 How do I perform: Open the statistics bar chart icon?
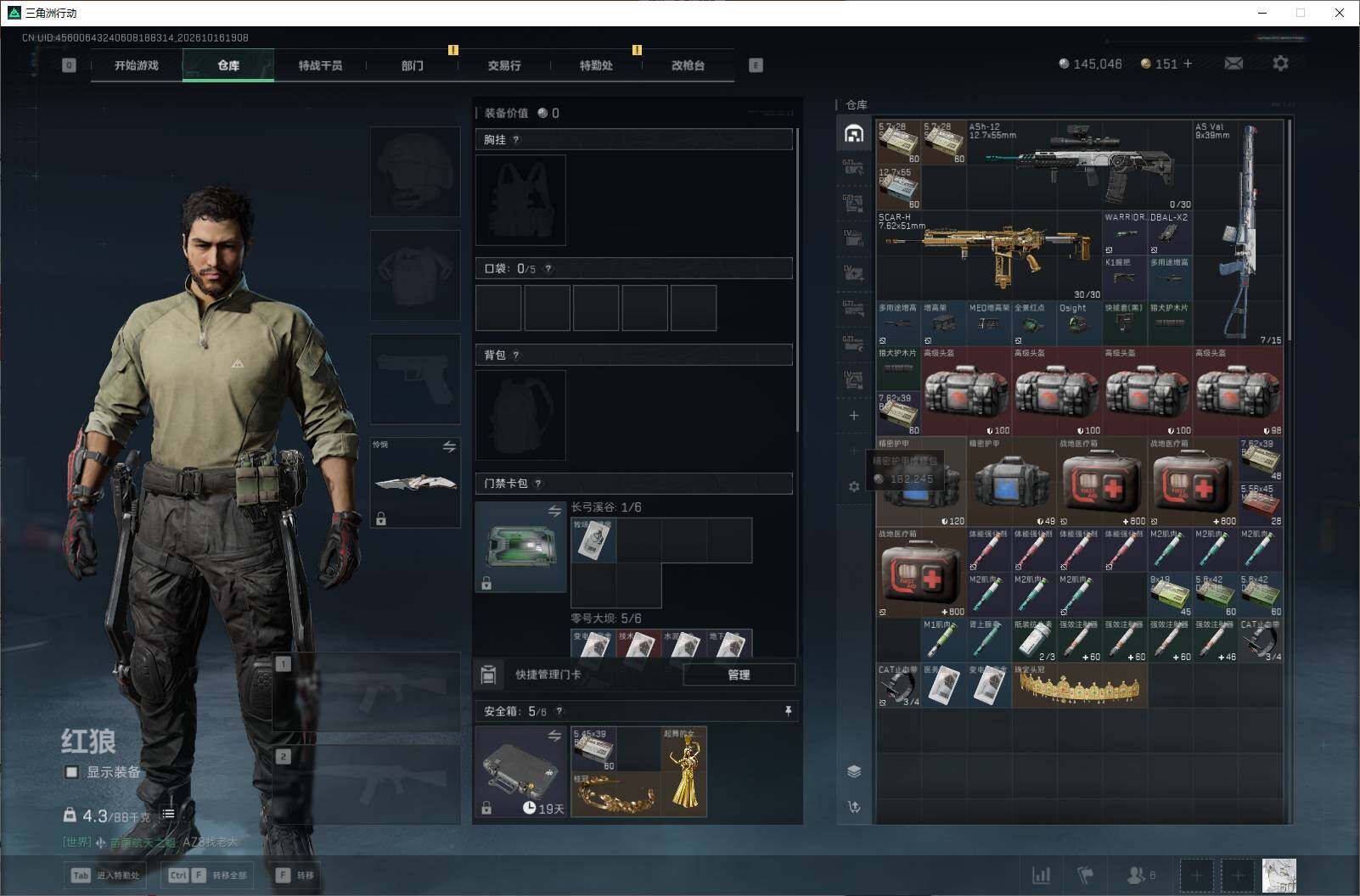coord(1042,875)
